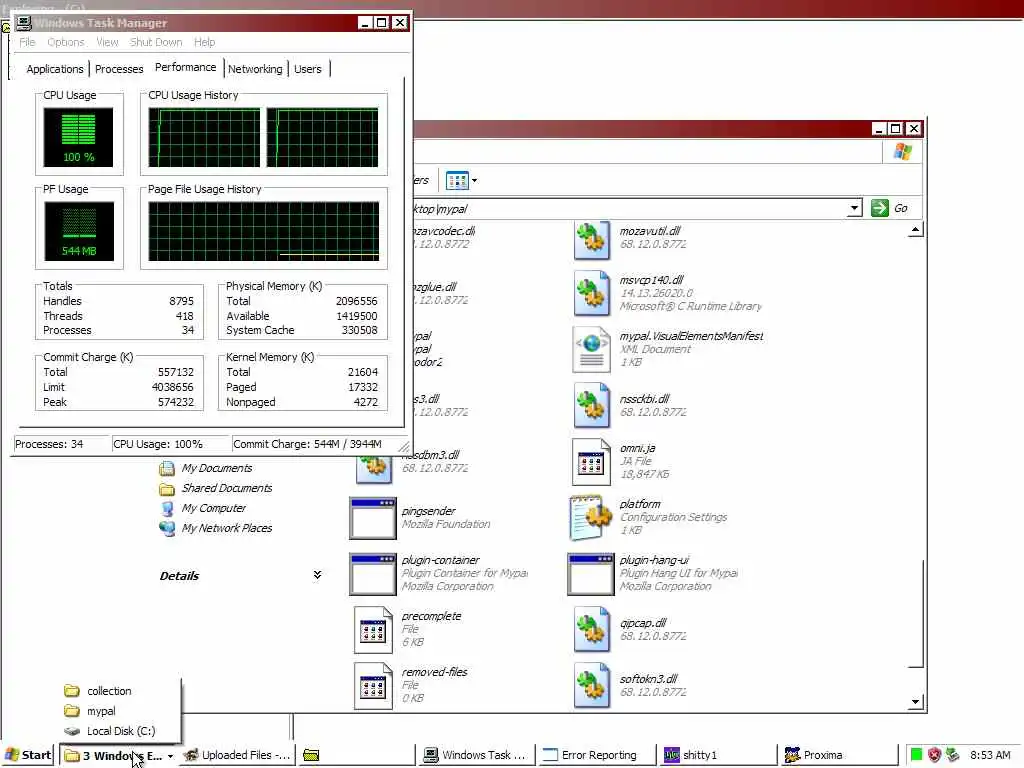Image resolution: width=1024 pixels, height=768 pixels.
Task: Select the plugin-container application icon
Action: (x=373, y=574)
